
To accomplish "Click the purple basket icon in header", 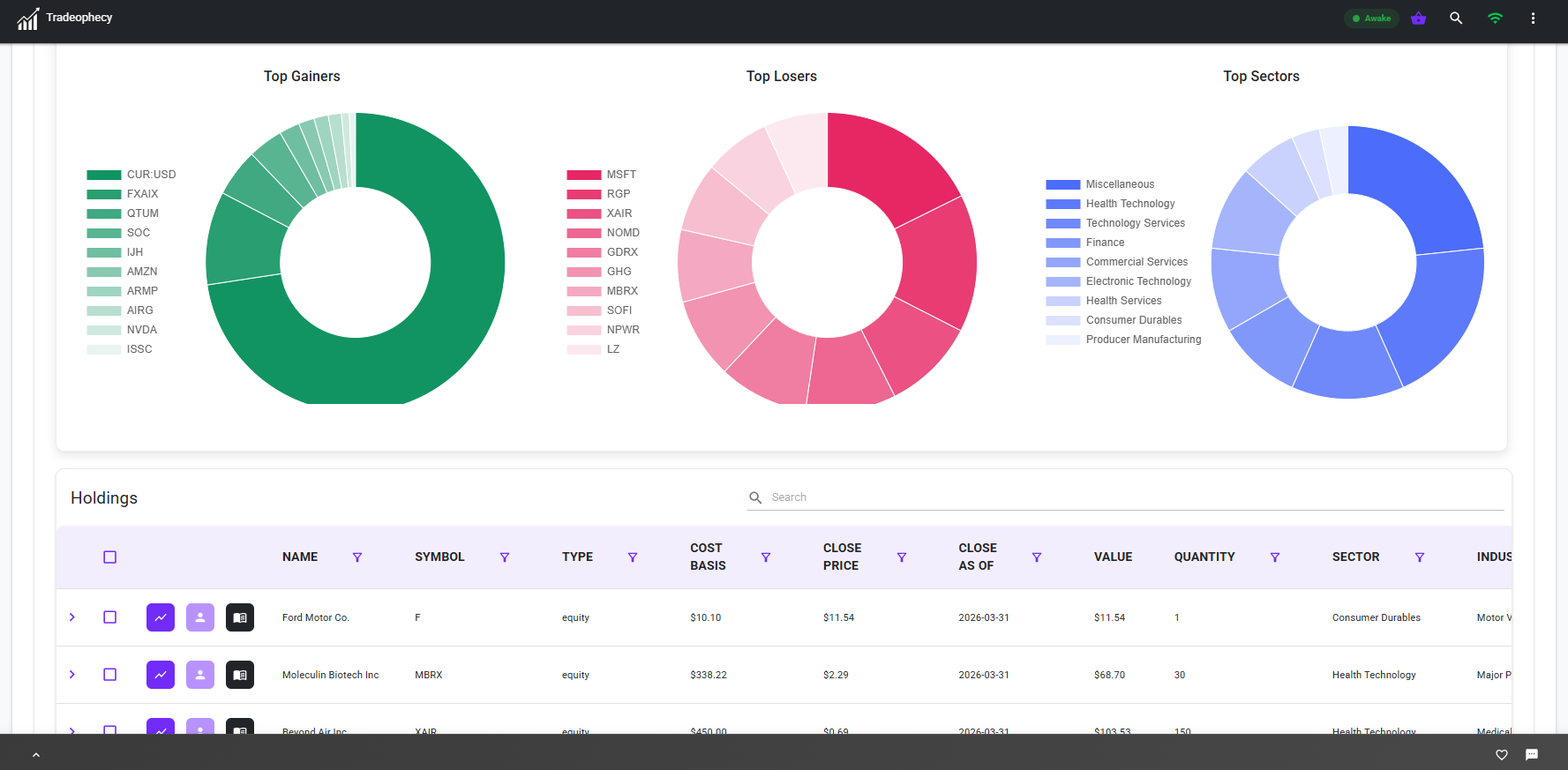I will pyautogui.click(x=1418, y=19).
